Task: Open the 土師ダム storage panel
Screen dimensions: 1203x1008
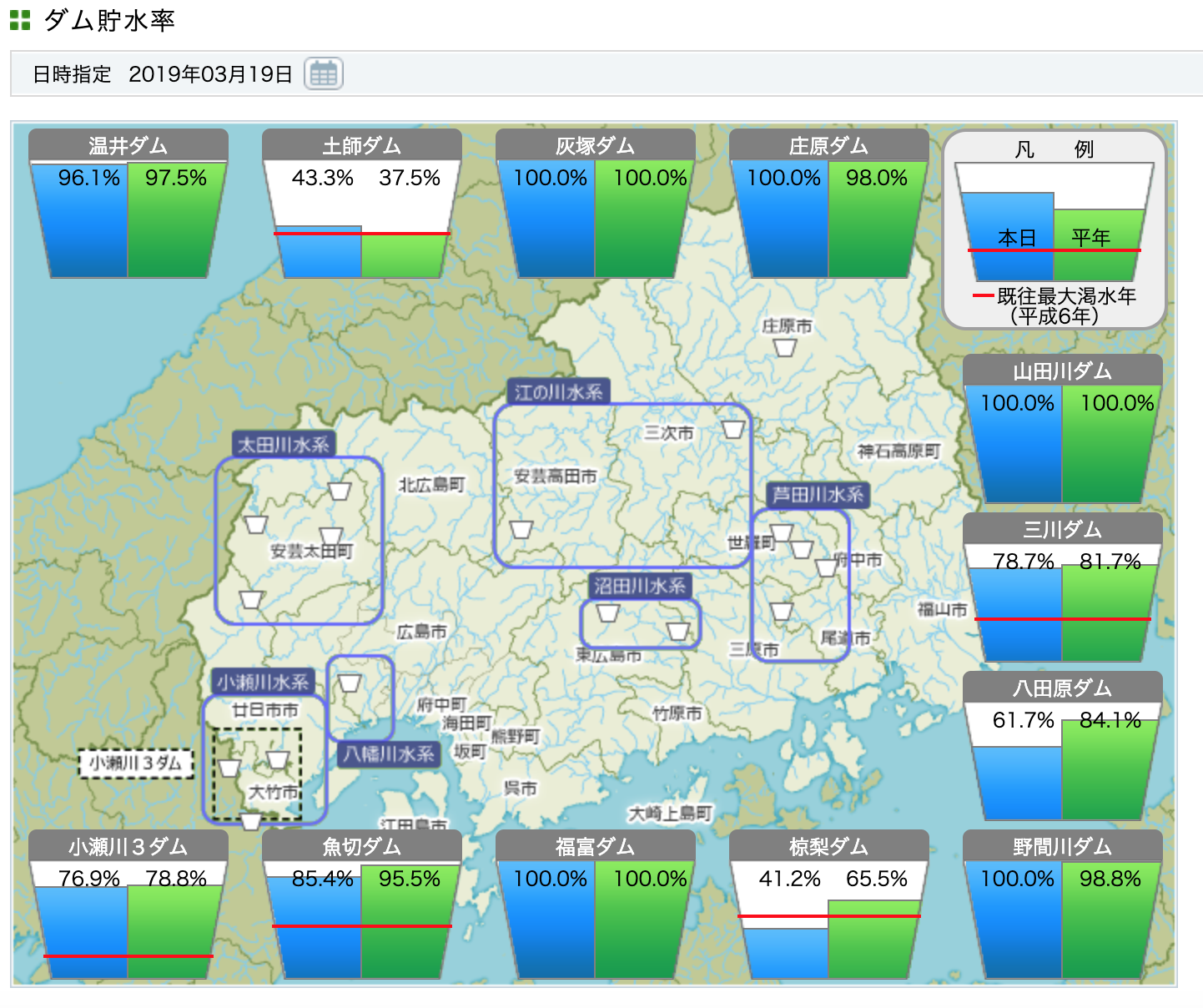Action: 361,204
